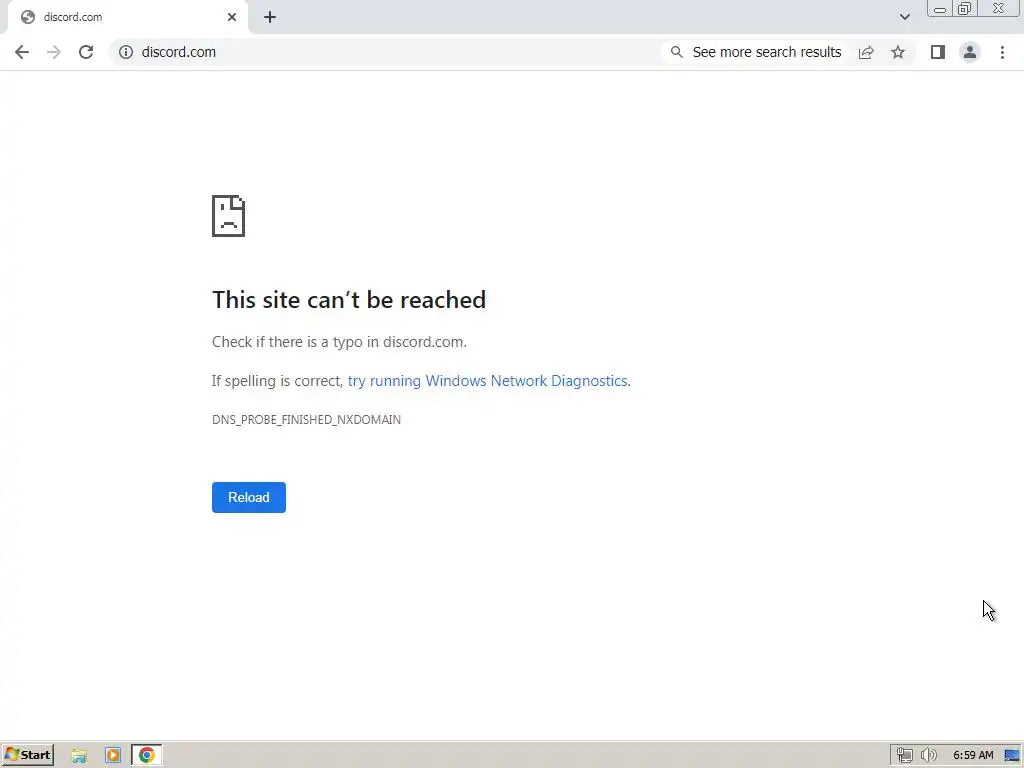1024x768 pixels.
Task: Run Windows Network Diagnostics link
Action: coord(488,381)
